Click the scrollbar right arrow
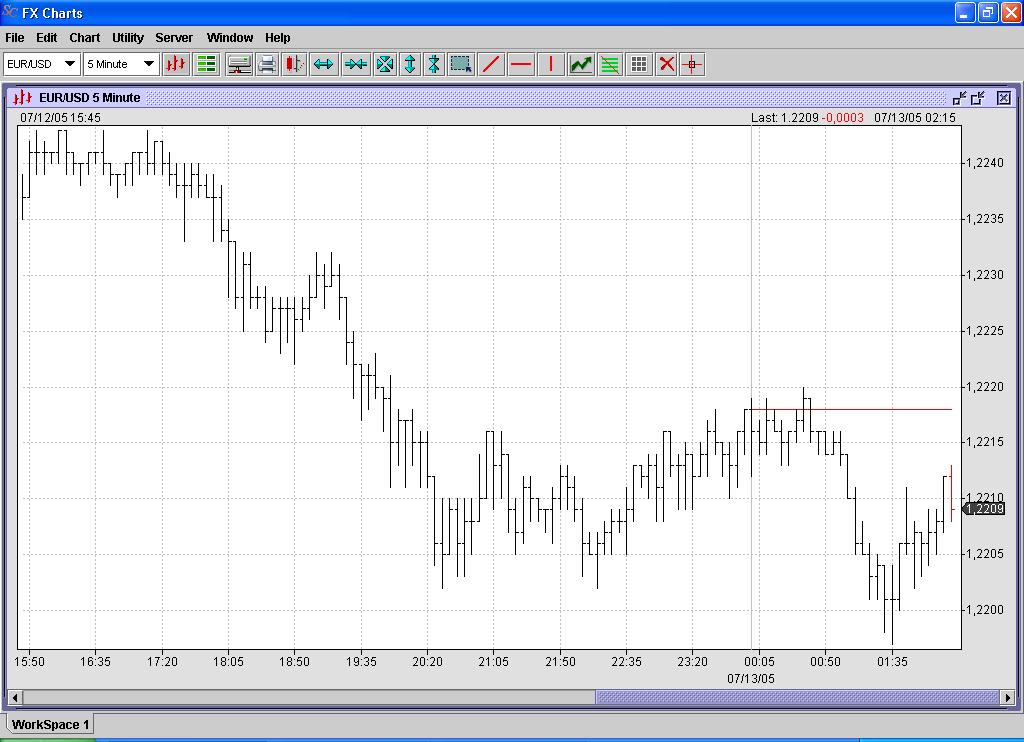This screenshot has height=742, width=1024. point(1006,698)
